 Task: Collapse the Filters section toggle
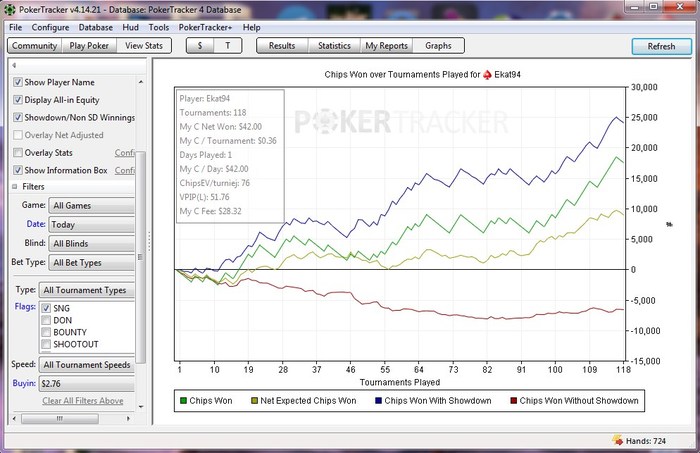15,187
